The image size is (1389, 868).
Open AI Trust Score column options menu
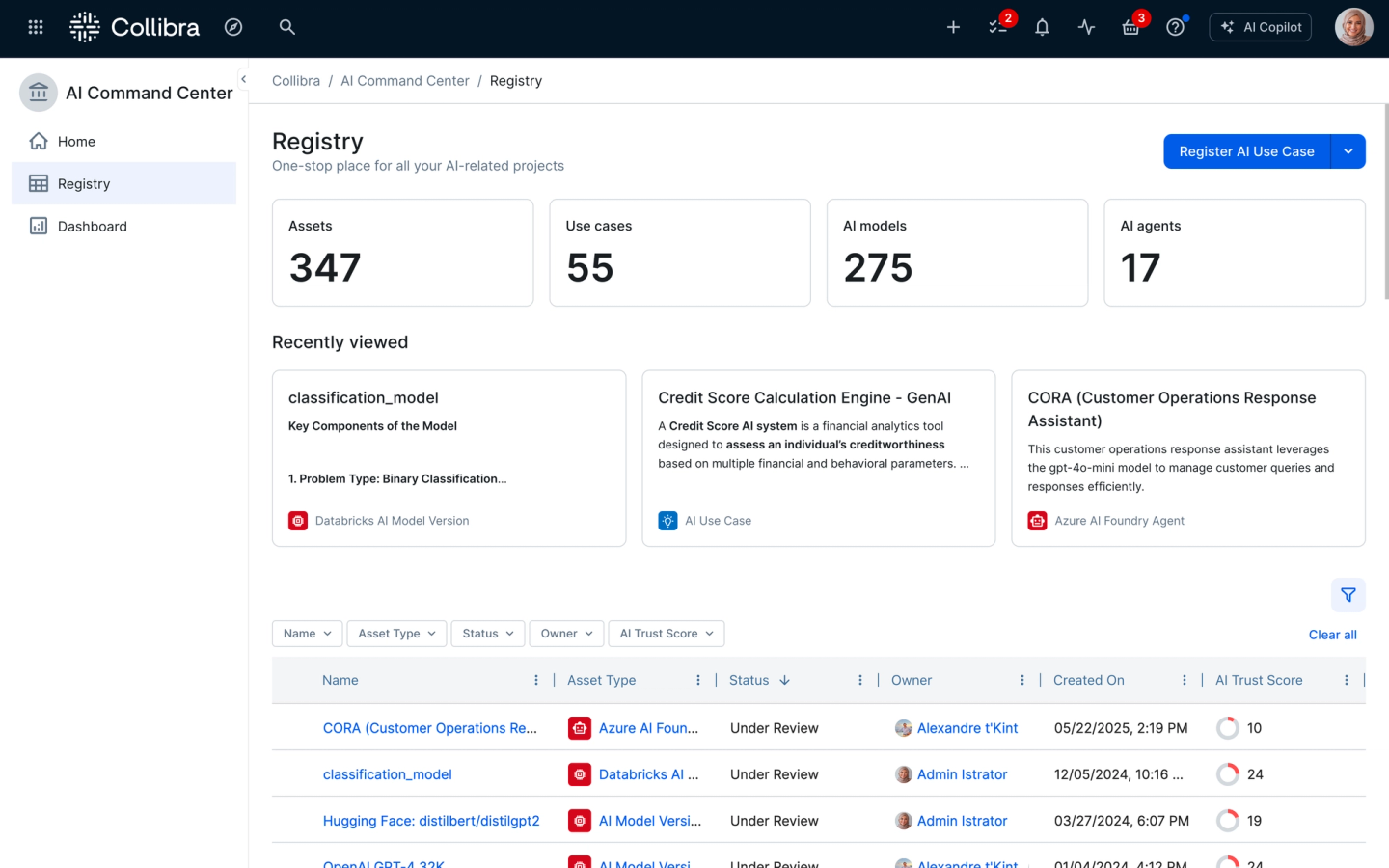[x=1347, y=680]
